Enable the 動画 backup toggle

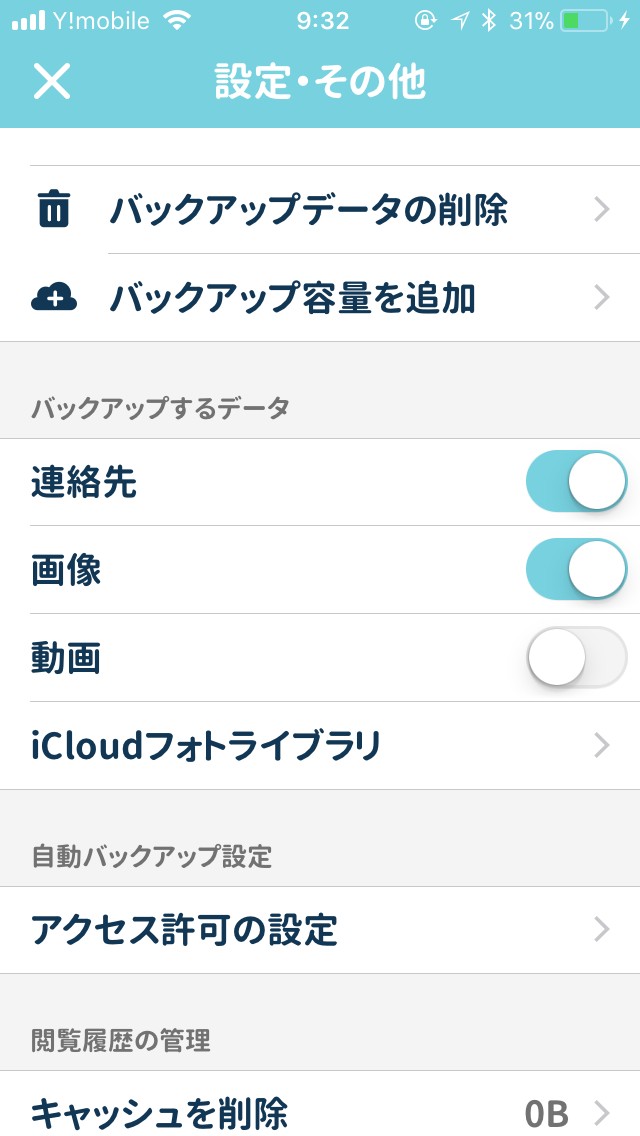click(x=575, y=657)
